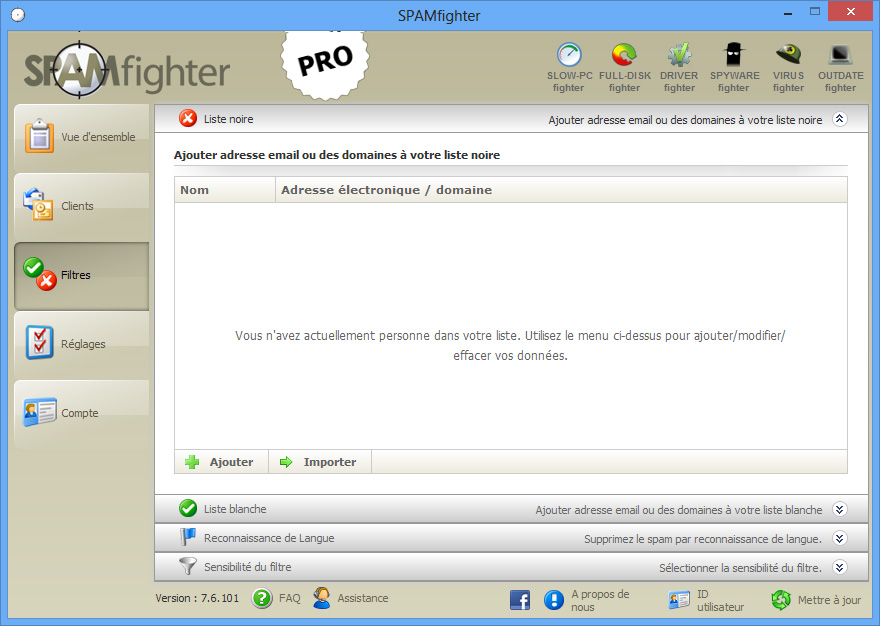Click the FAQ link text
The image size is (880, 626).
pyautogui.click(x=290, y=598)
